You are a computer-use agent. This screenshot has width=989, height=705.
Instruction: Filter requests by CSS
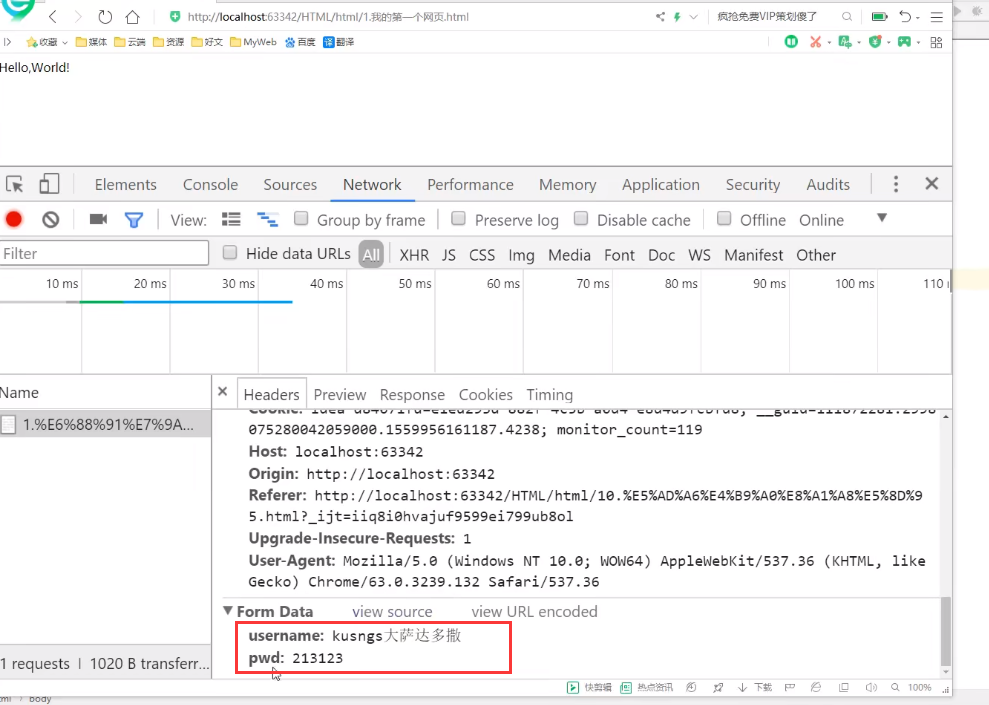click(x=482, y=255)
